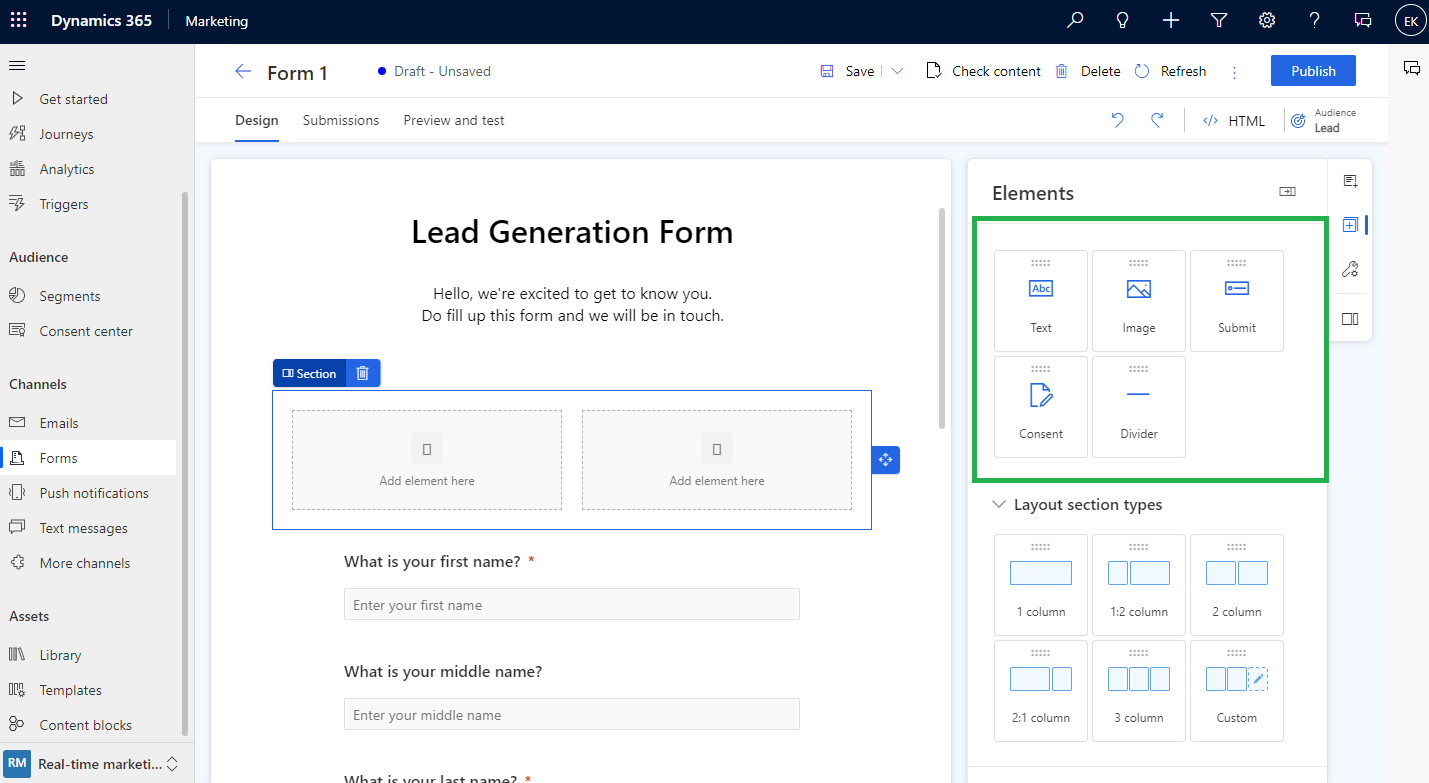Select the Consent element tile

1041,407
